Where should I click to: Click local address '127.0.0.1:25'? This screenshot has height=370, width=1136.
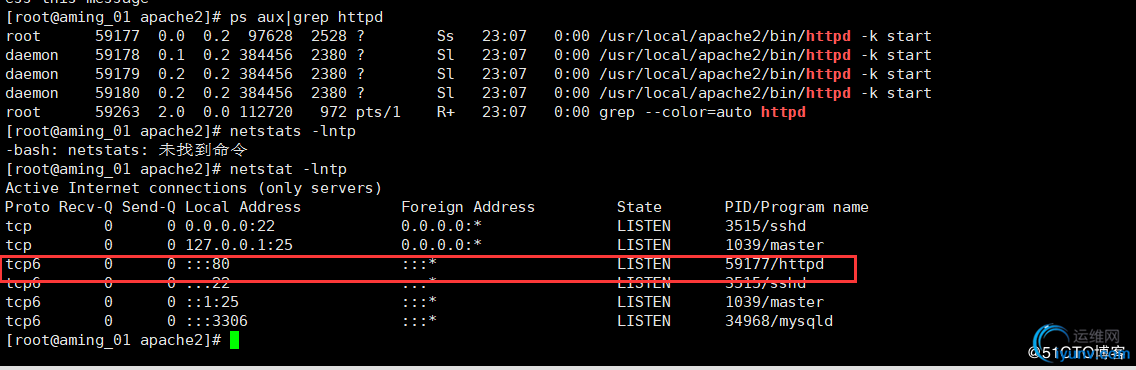click(x=238, y=245)
